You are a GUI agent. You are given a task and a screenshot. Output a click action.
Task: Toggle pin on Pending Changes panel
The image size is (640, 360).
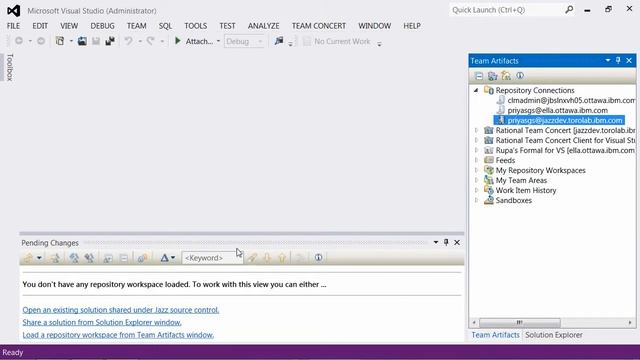click(446, 242)
